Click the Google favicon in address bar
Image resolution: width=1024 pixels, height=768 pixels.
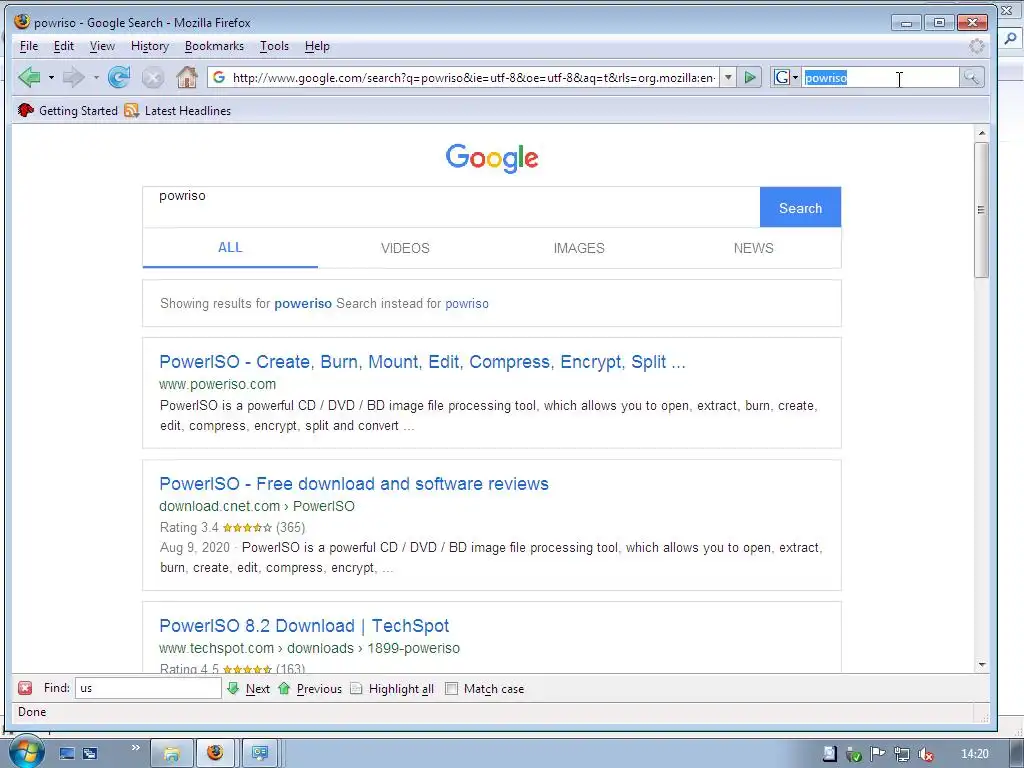tap(219, 78)
